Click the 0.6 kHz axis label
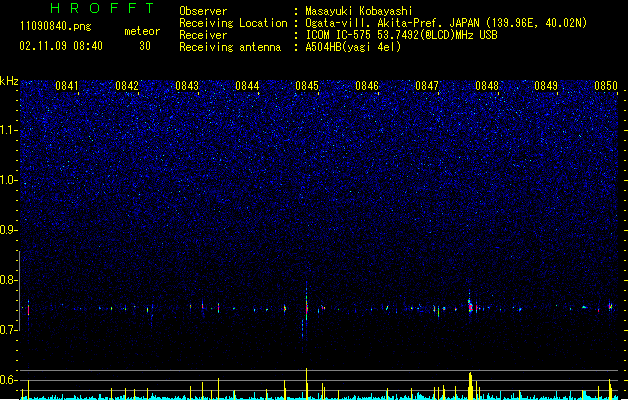 (9, 380)
